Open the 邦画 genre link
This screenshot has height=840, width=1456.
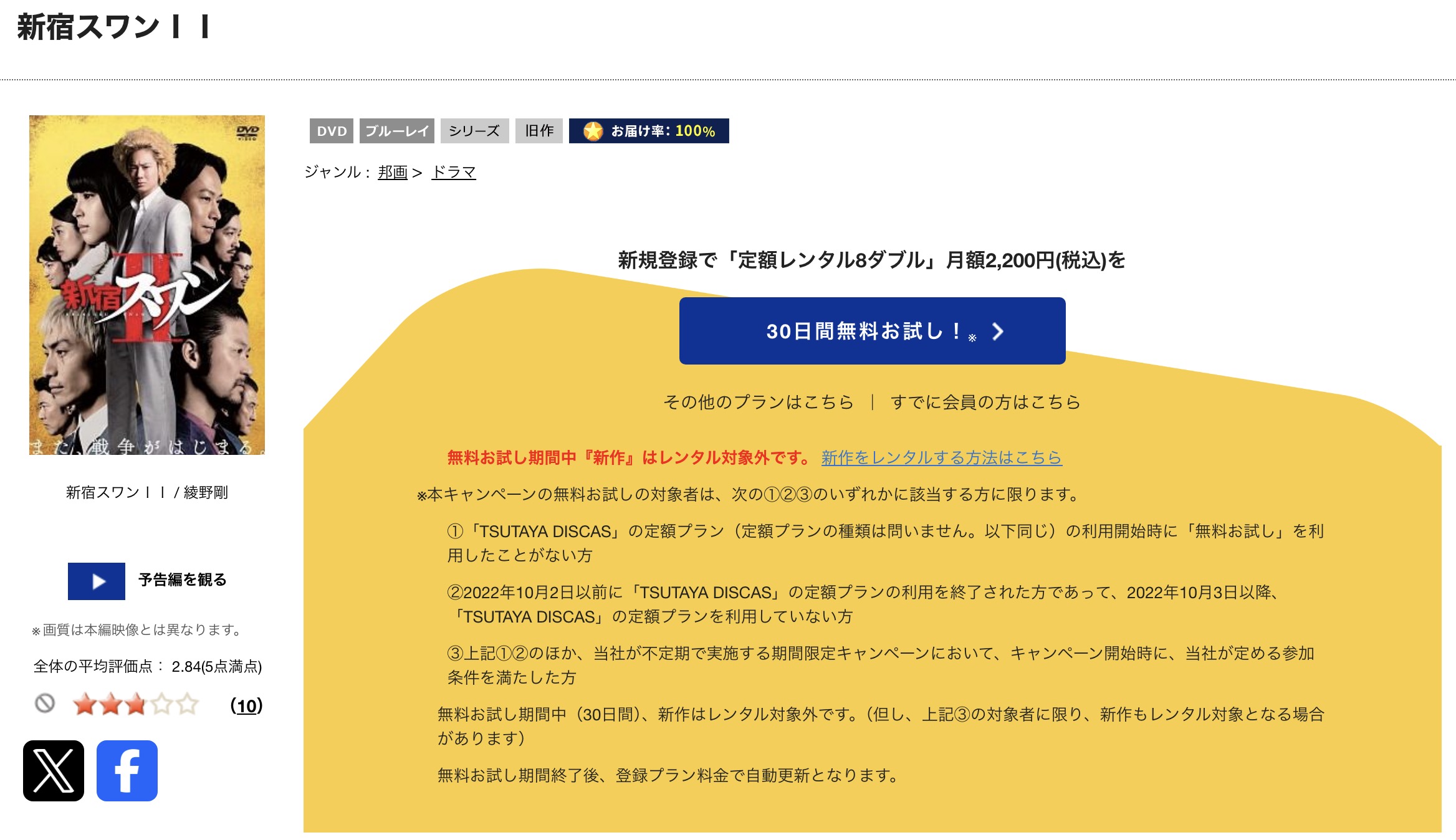point(393,172)
